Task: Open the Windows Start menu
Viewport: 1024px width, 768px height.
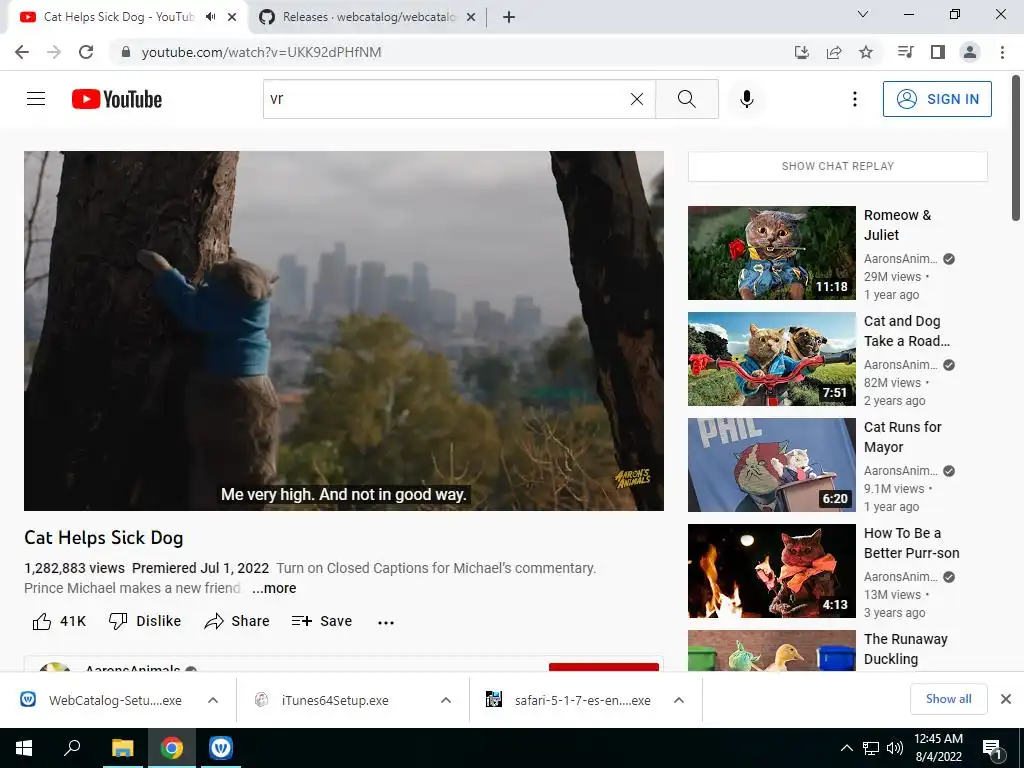Action: (x=24, y=748)
